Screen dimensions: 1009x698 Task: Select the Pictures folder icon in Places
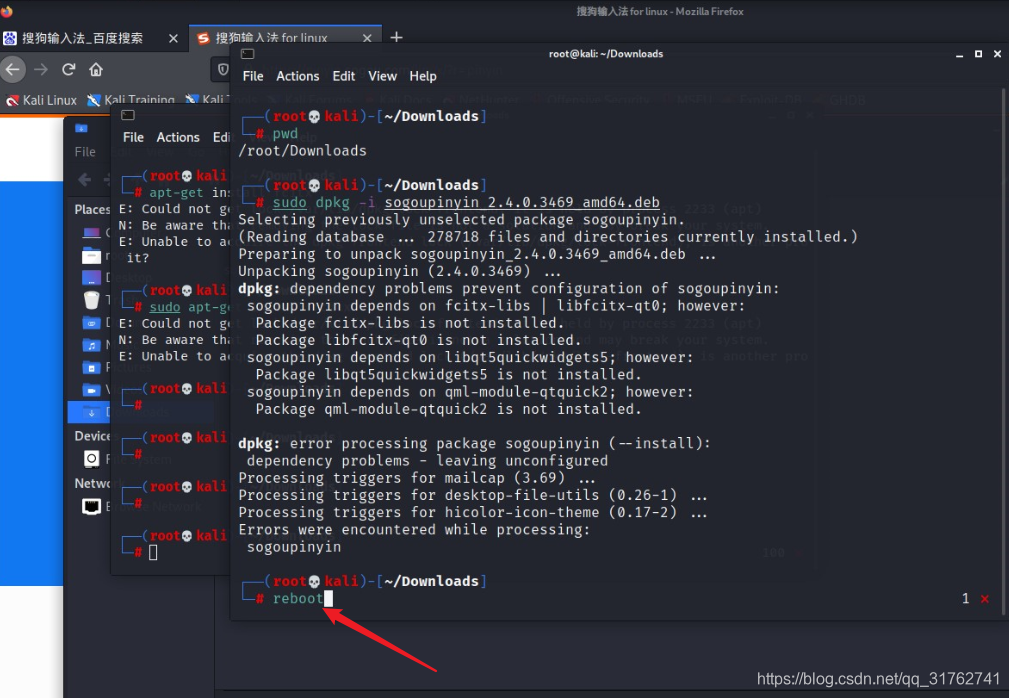91,368
